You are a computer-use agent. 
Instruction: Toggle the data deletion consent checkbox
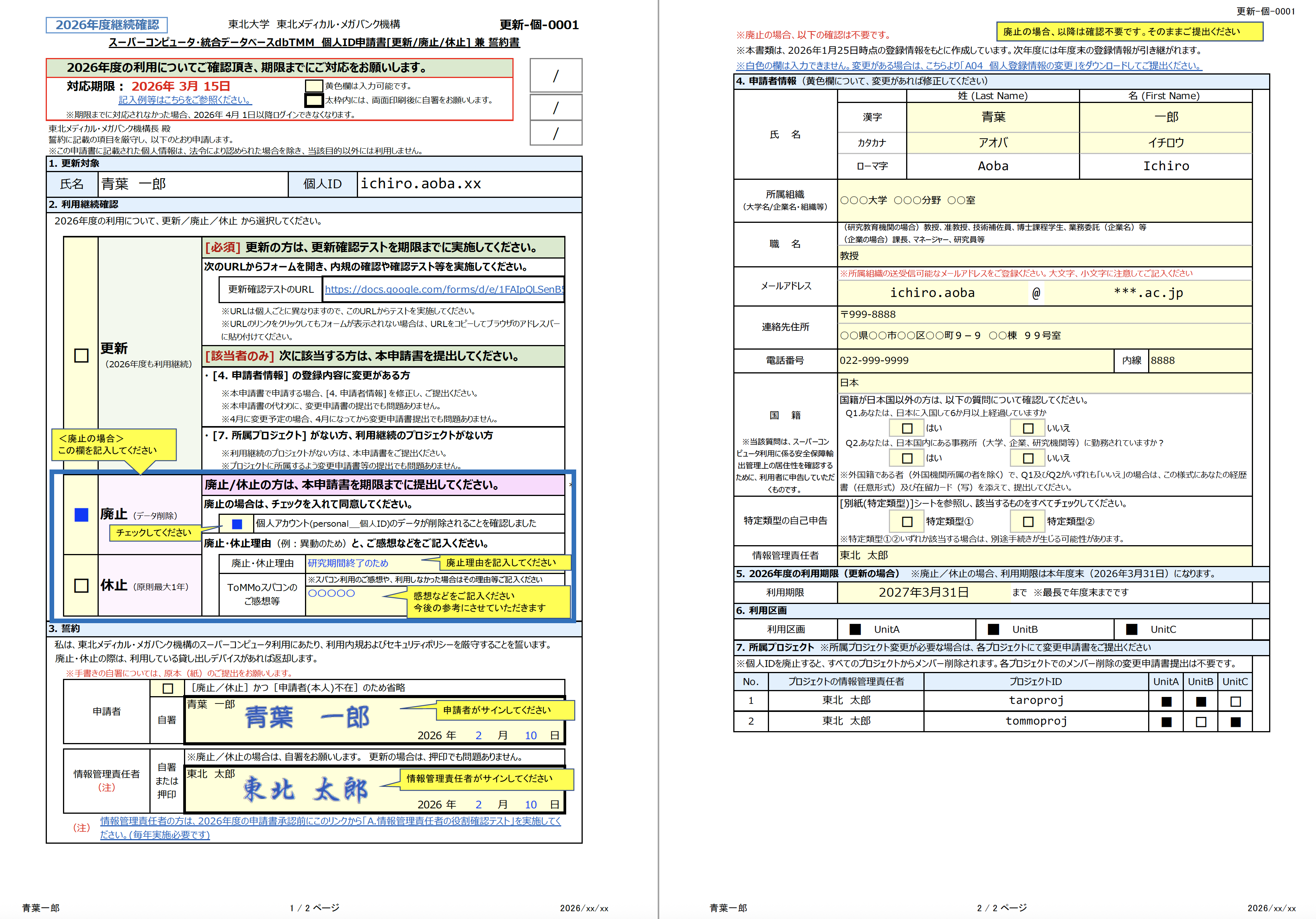(x=237, y=523)
